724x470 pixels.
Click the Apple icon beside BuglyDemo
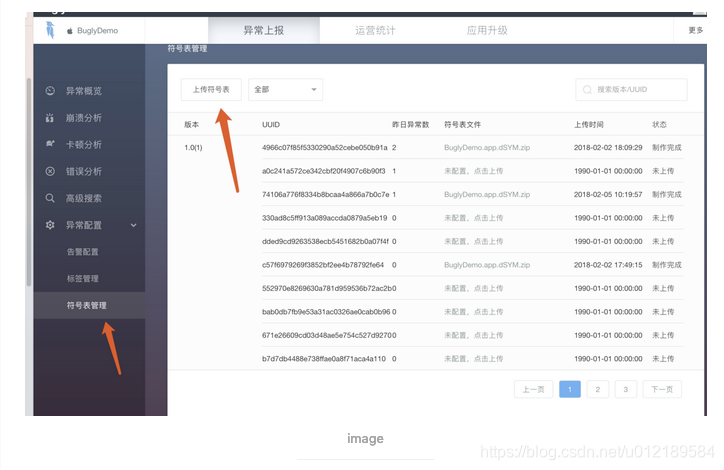tap(70, 31)
